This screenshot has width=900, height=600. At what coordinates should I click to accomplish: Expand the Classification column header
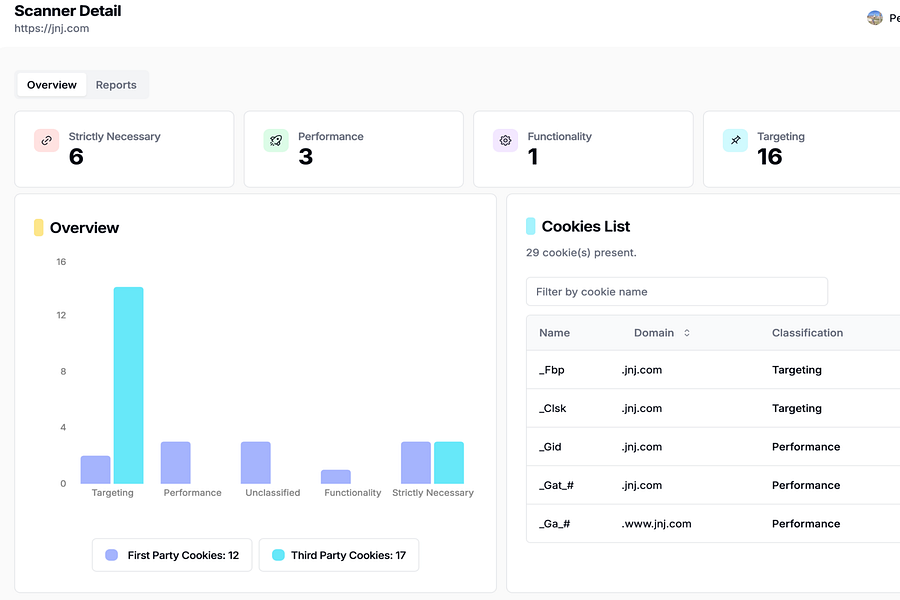pyautogui.click(x=807, y=332)
